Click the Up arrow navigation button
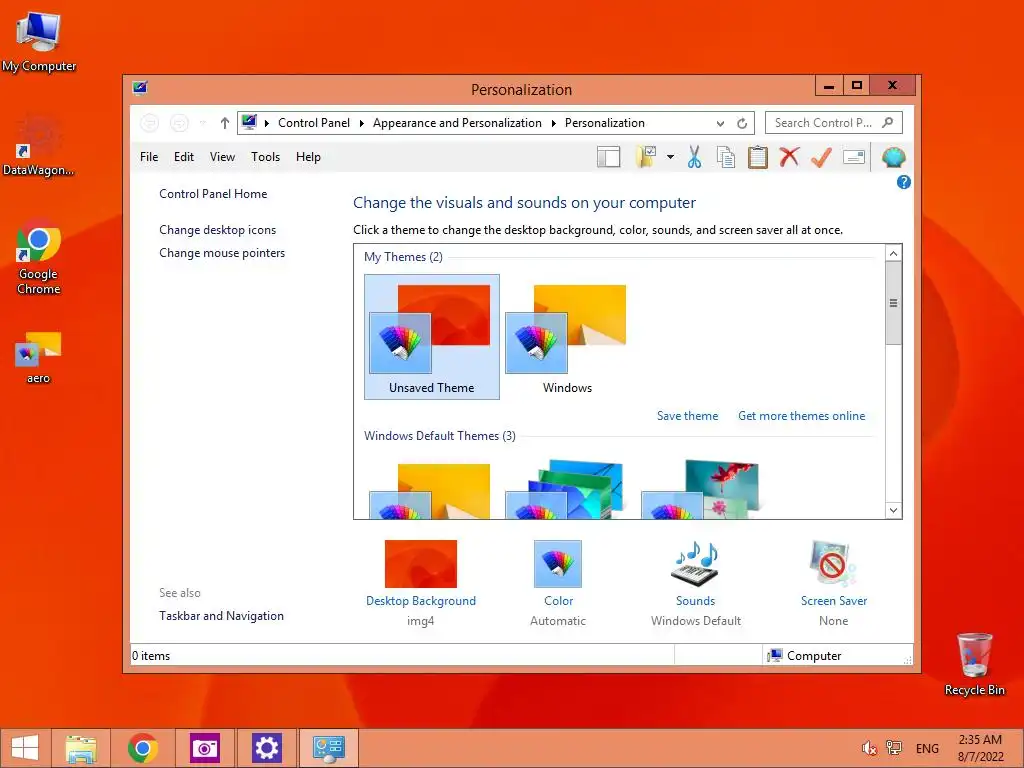The height and width of the screenshot is (768, 1024). click(x=225, y=123)
